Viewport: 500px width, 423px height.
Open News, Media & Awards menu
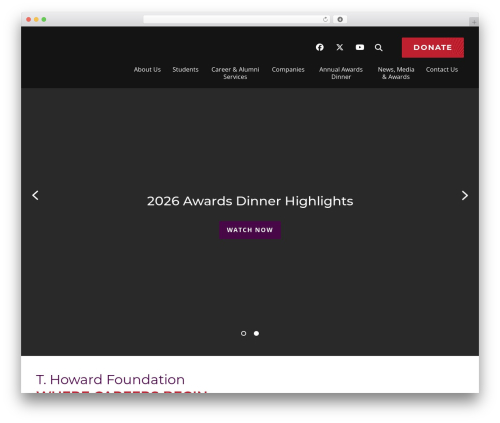[x=396, y=73]
